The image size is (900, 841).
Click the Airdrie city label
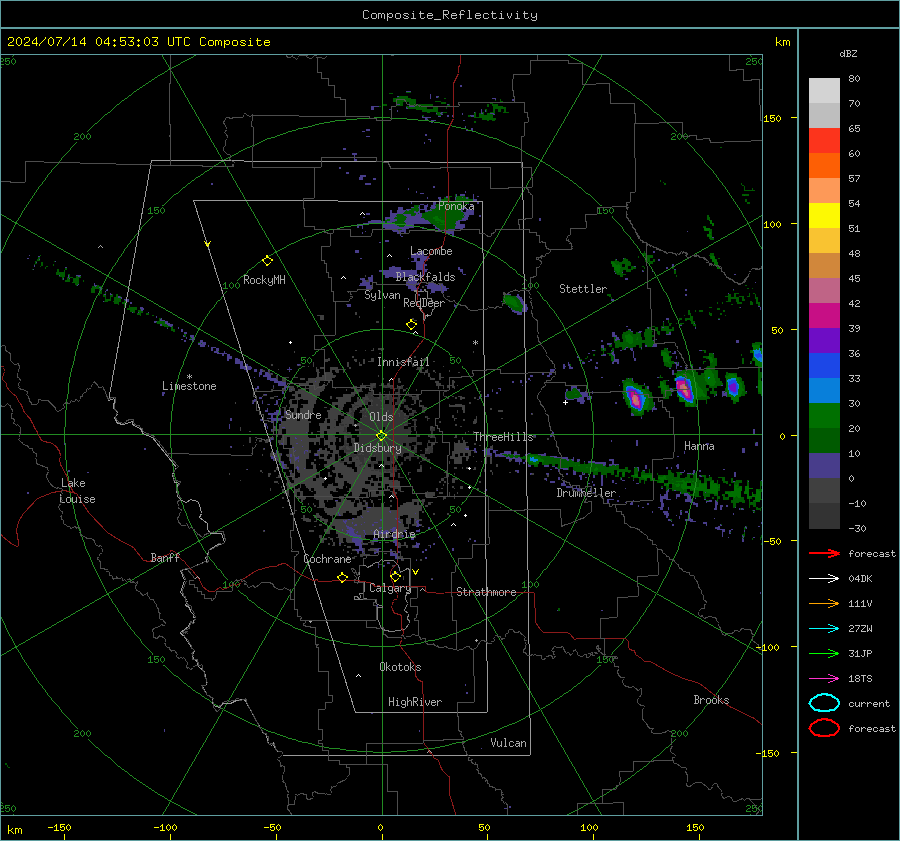394,534
